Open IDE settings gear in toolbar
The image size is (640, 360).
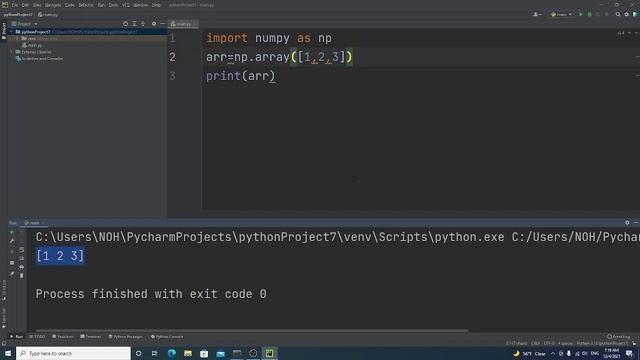coord(627,14)
